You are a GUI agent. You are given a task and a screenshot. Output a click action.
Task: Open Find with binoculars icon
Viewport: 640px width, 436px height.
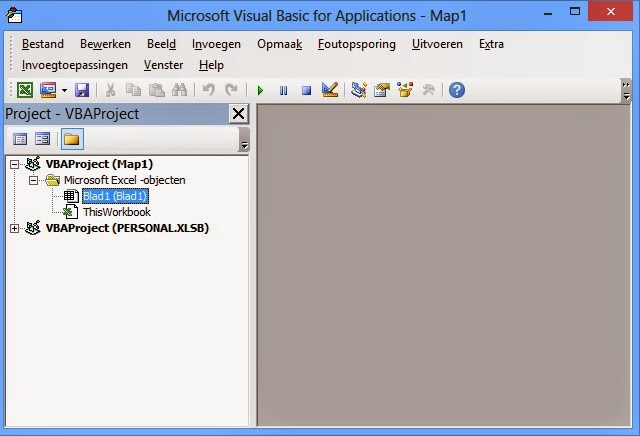[x=179, y=90]
